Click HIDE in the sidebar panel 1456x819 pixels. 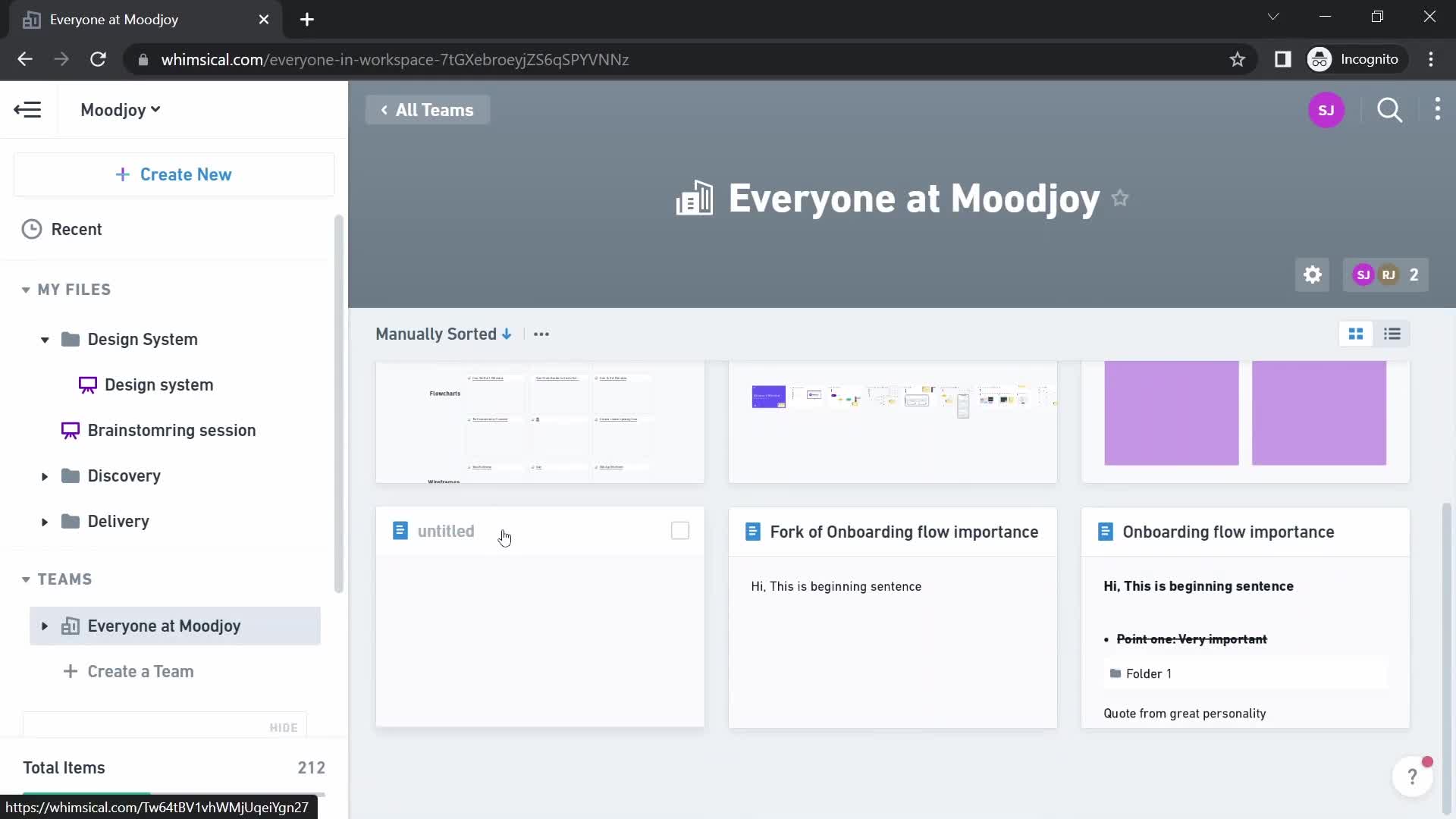pos(284,728)
